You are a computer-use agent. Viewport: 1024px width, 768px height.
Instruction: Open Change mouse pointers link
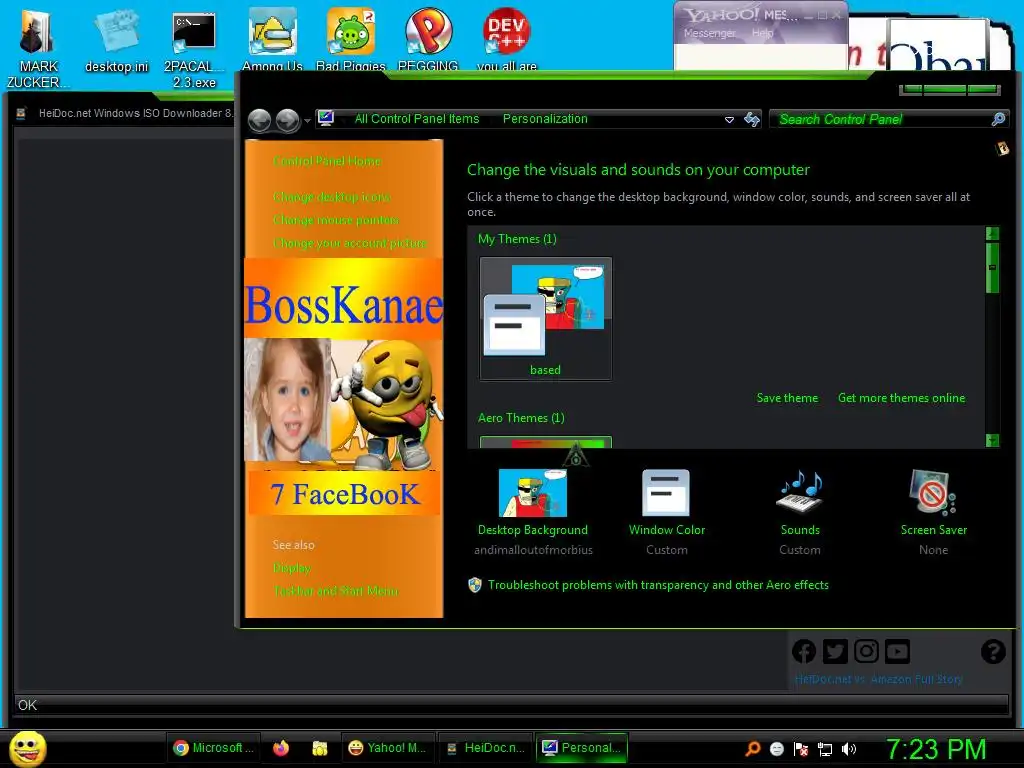[336, 220]
